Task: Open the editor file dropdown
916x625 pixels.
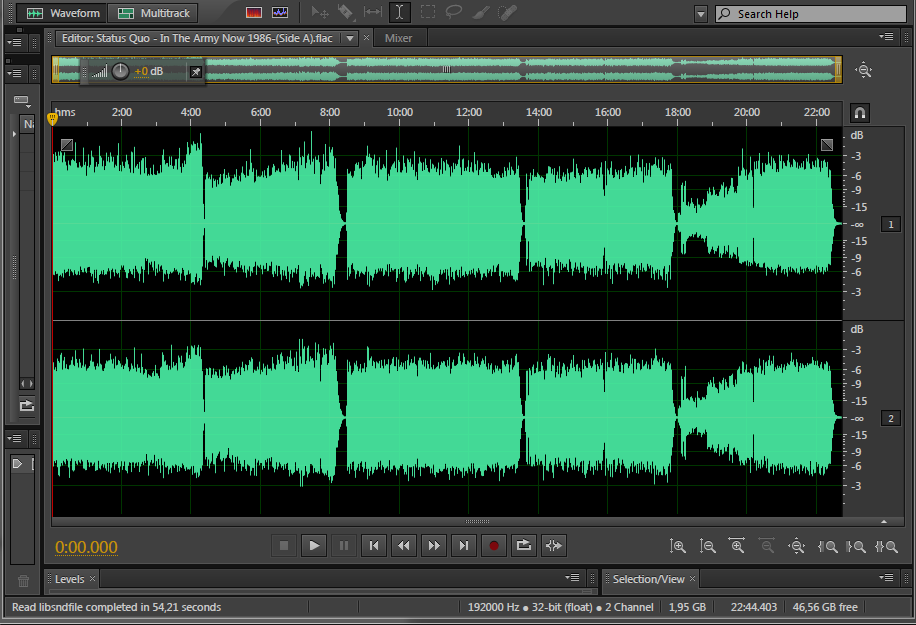Action: (x=350, y=39)
